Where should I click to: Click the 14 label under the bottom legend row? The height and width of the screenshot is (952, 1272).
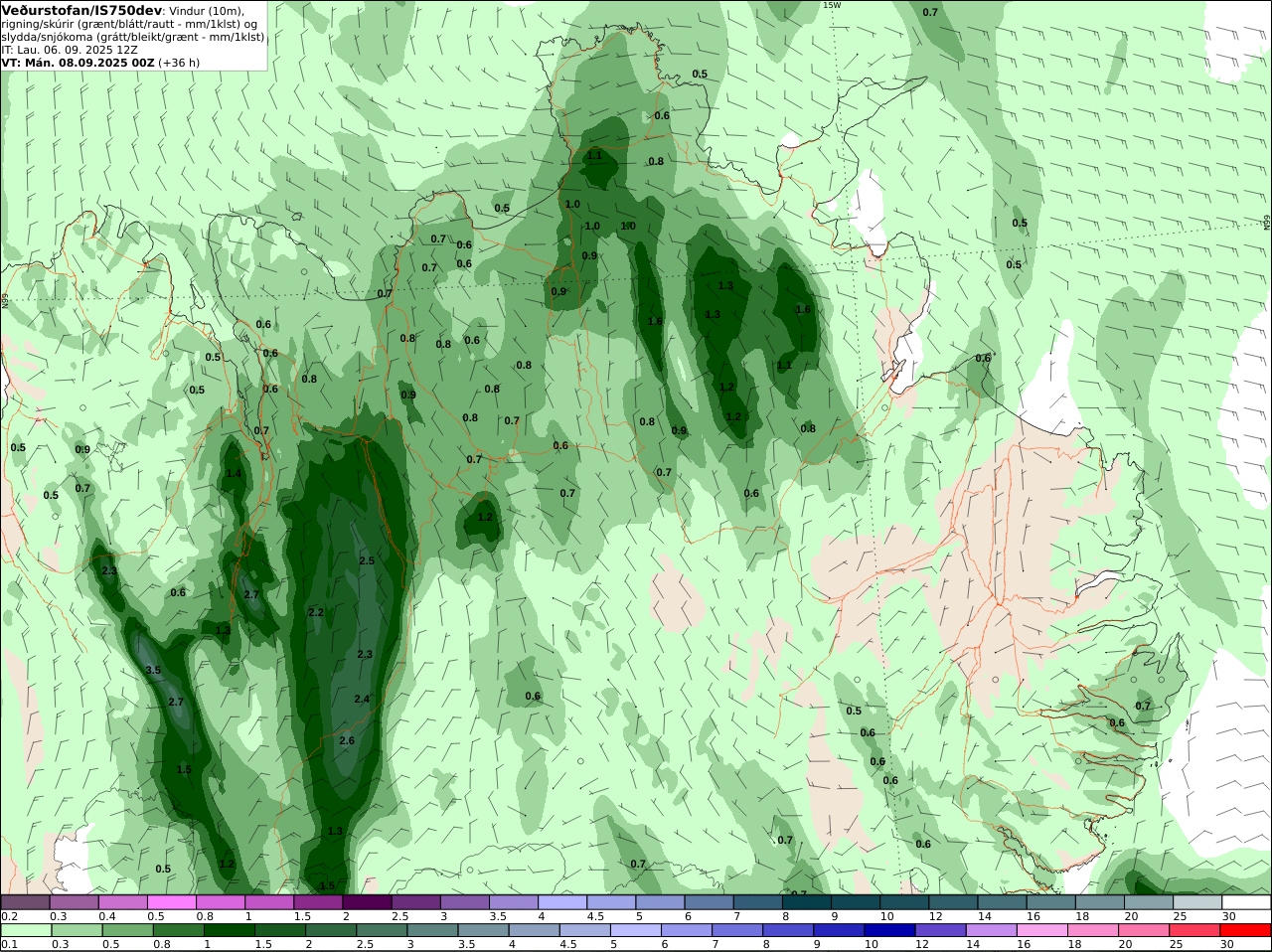972,945
